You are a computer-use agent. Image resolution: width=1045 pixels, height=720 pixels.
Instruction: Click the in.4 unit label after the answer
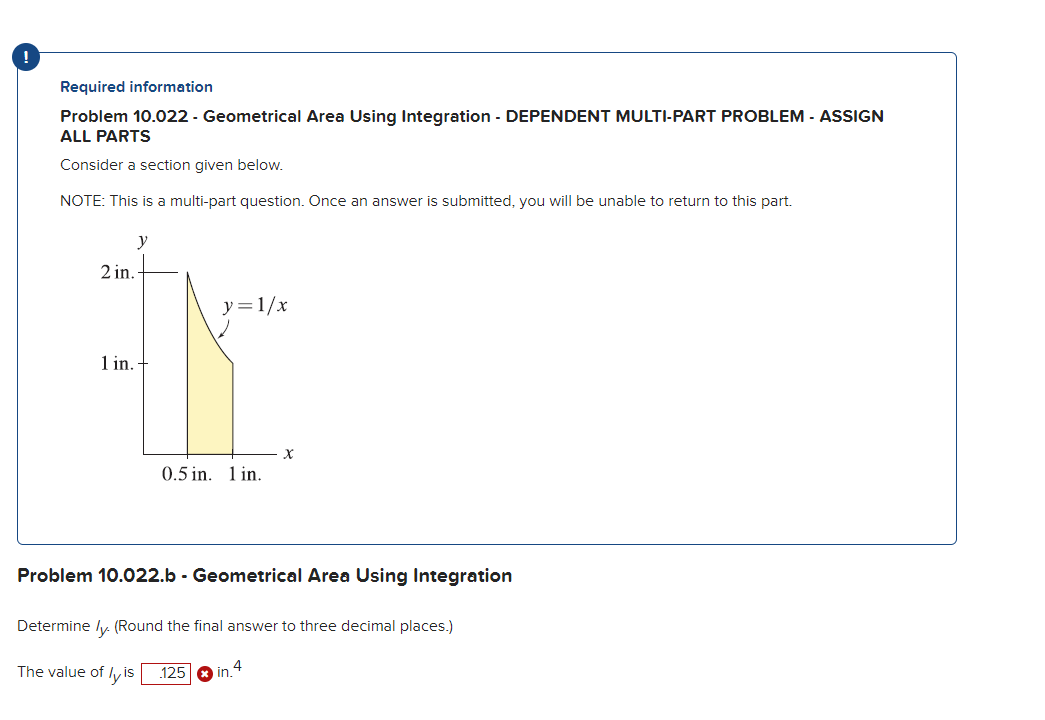(x=224, y=672)
